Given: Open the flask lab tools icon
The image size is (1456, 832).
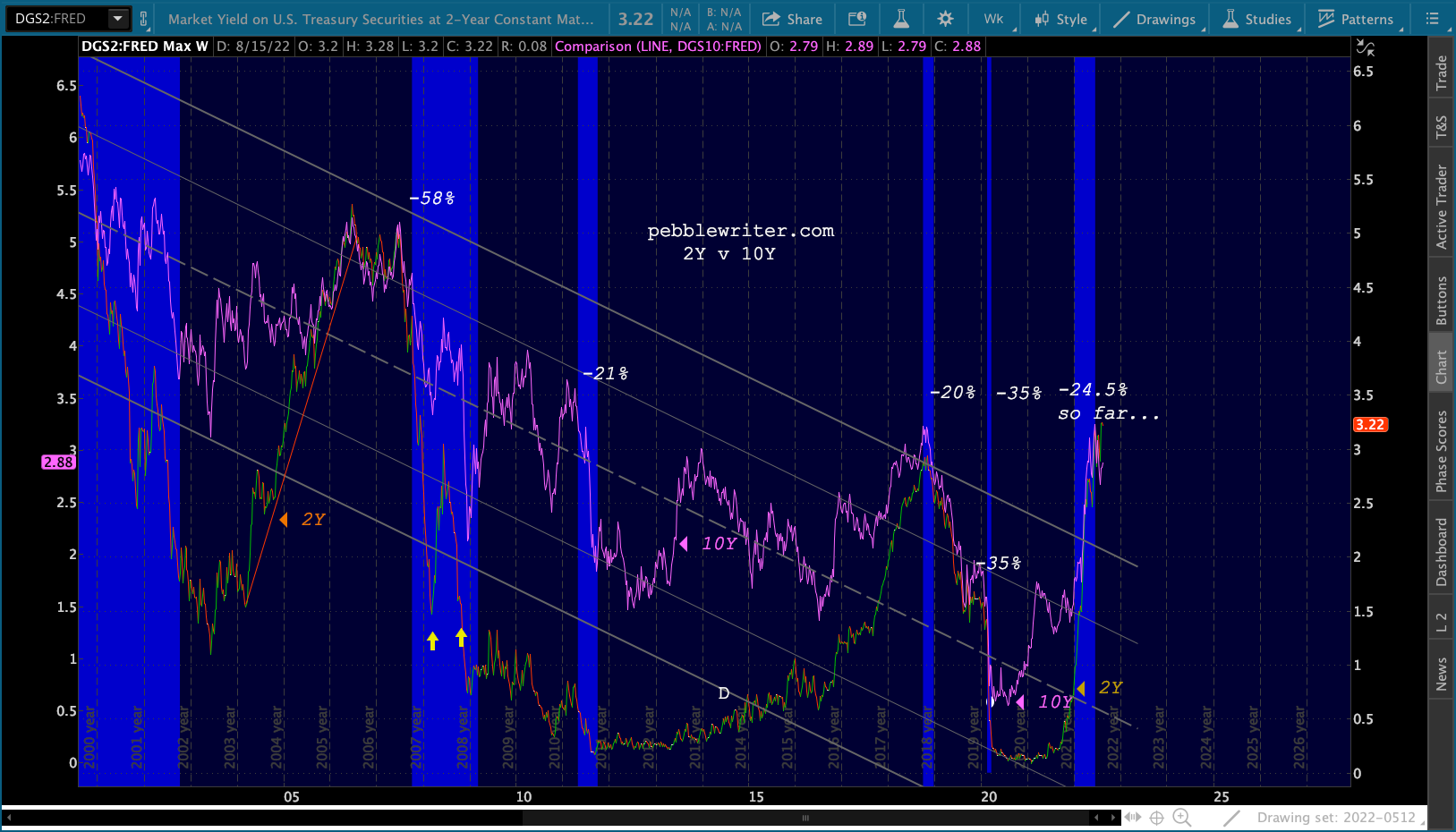Looking at the screenshot, I should 901,19.
